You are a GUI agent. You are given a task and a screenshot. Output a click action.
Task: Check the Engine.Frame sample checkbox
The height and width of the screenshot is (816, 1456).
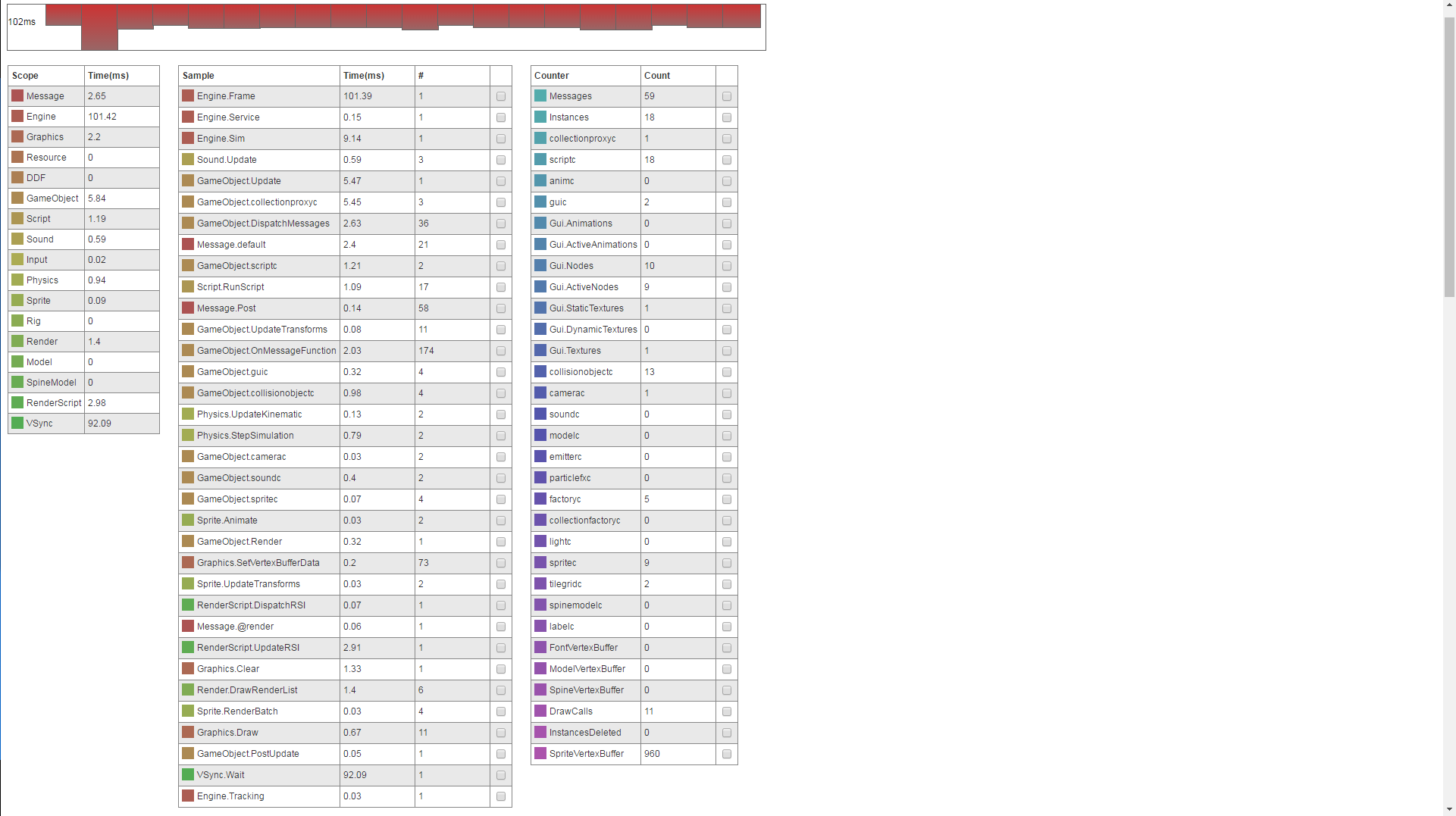point(501,96)
